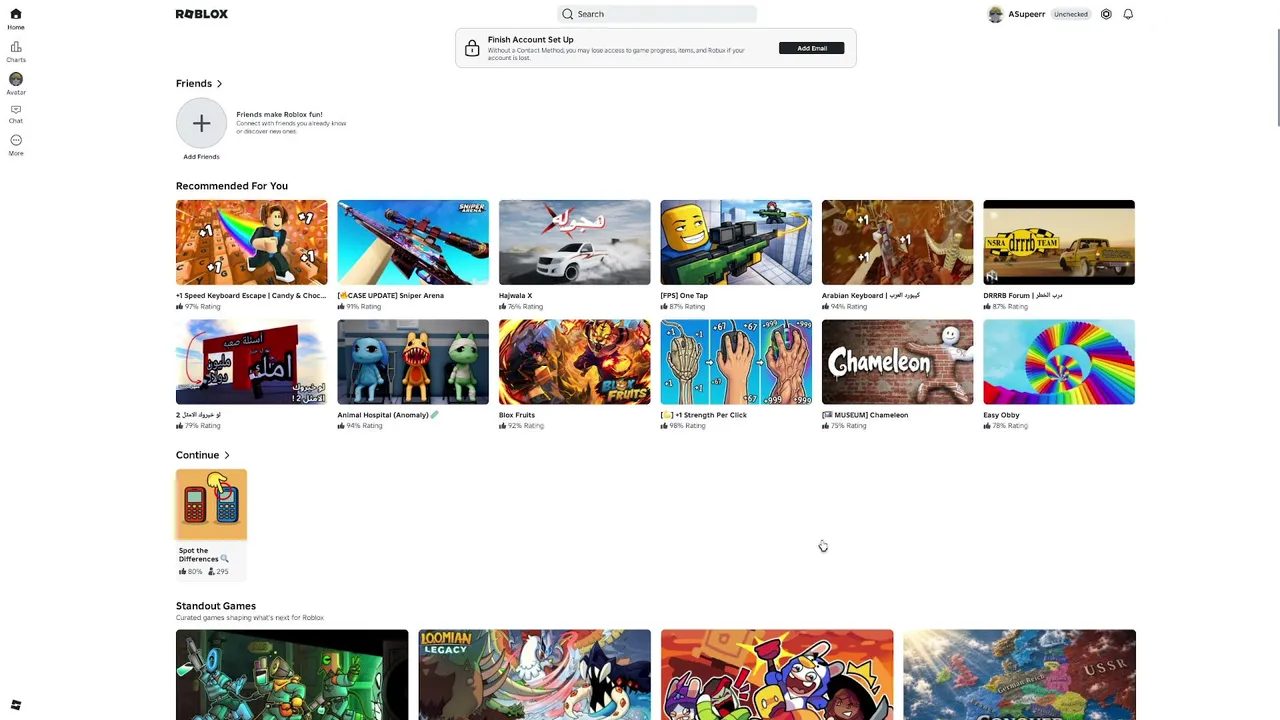Click the Add Friends label

(x=201, y=157)
